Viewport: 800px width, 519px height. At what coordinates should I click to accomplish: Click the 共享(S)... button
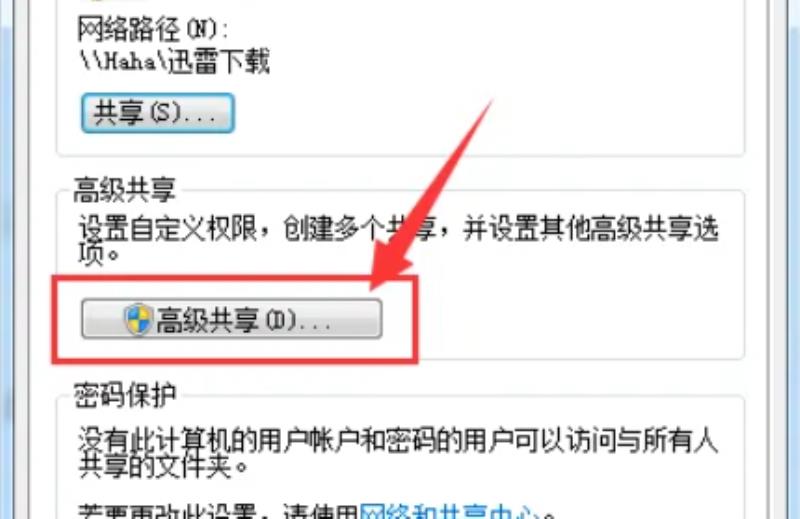[x=158, y=113]
